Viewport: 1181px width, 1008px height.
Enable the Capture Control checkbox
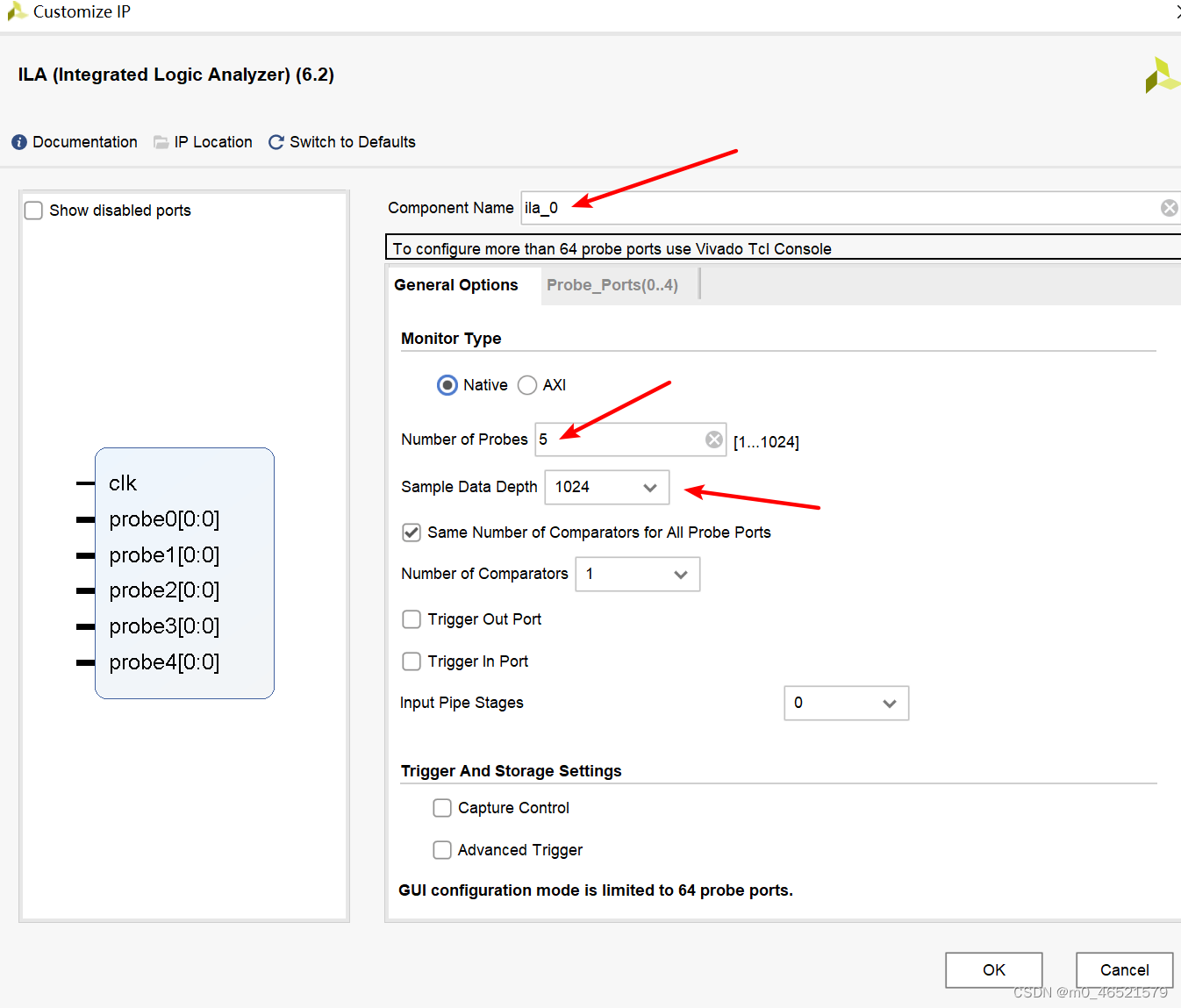(442, 808)
